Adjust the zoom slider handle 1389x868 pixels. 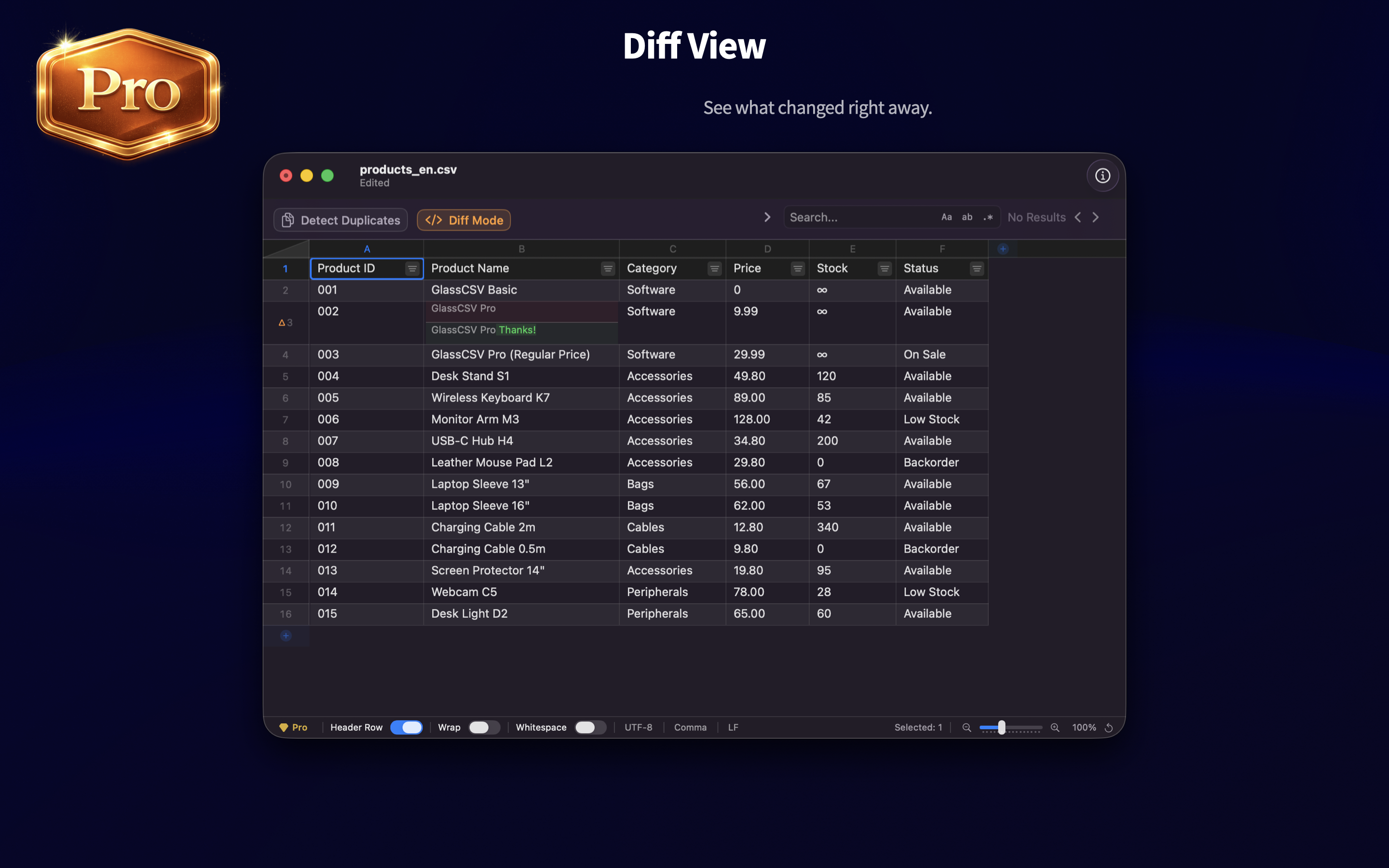1002,727
